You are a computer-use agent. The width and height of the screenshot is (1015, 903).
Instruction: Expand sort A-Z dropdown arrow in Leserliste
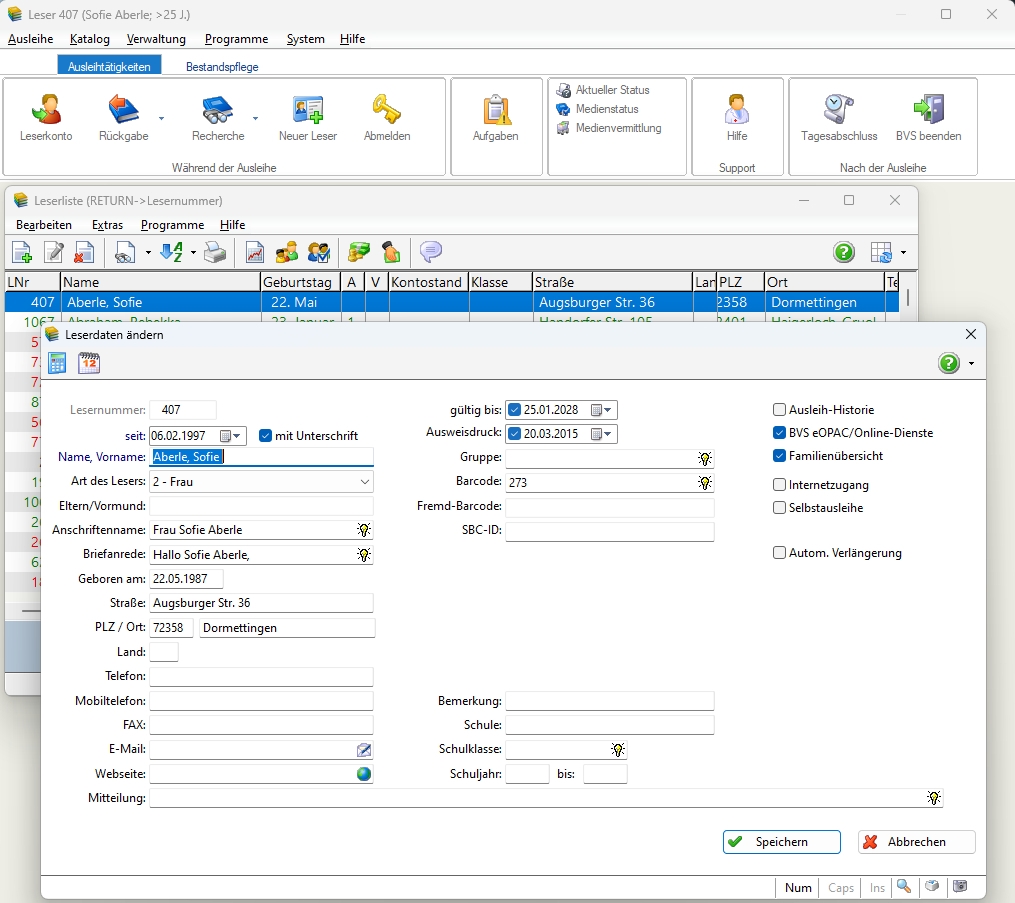pos(193,252)
